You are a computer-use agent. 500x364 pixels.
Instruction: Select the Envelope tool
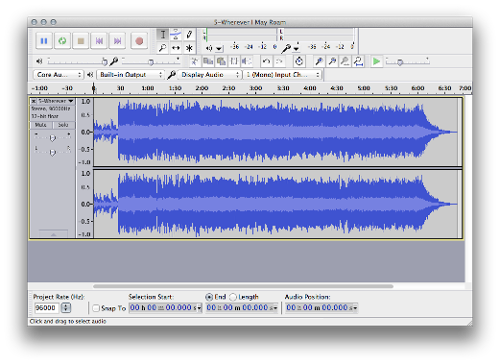[176, 34]
